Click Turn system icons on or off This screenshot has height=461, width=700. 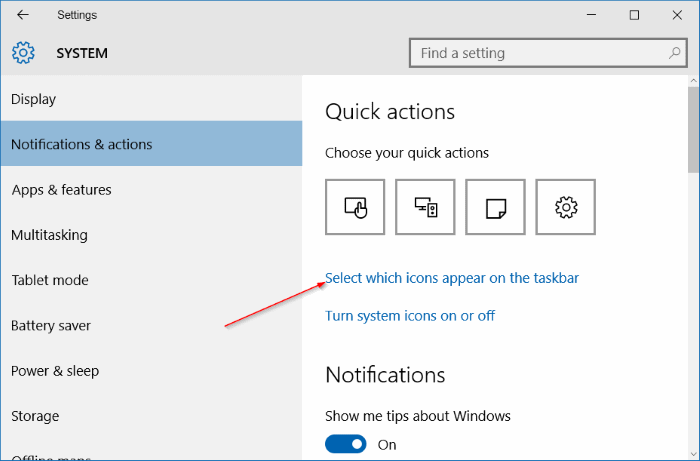click(410, 316)
